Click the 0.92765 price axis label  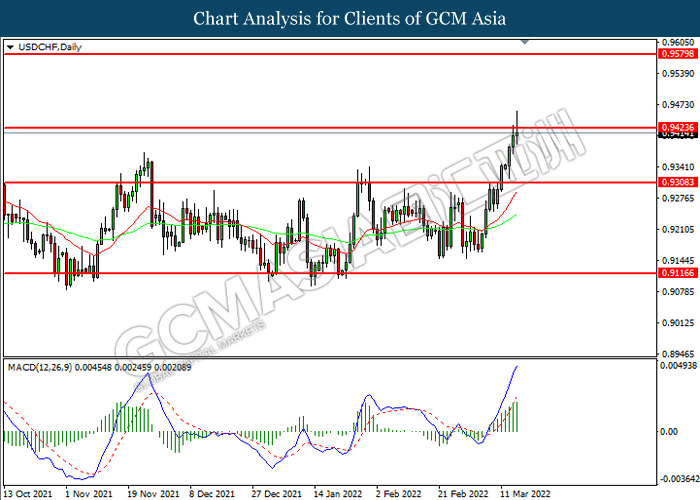point(679,198)
